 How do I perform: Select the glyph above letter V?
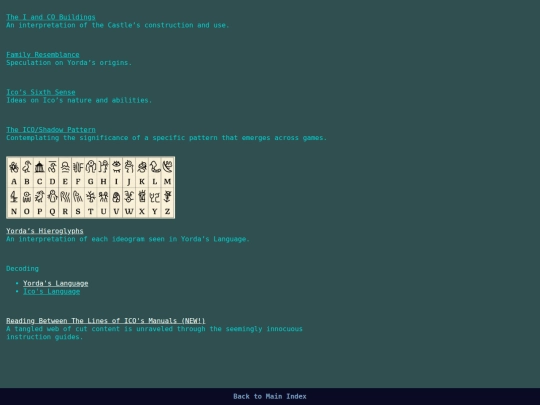point(116,197)
